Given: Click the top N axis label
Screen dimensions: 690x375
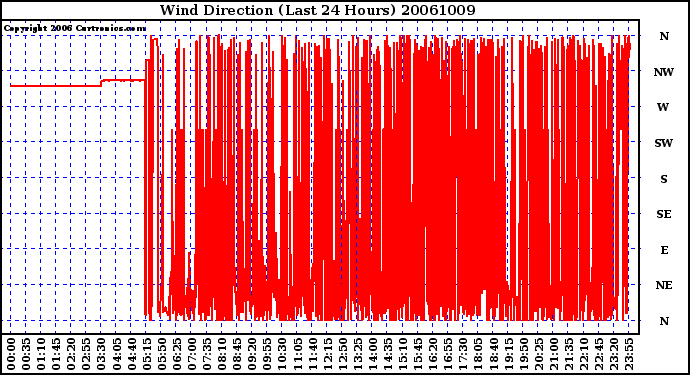Looking at the screenshot, I should 664,36.
